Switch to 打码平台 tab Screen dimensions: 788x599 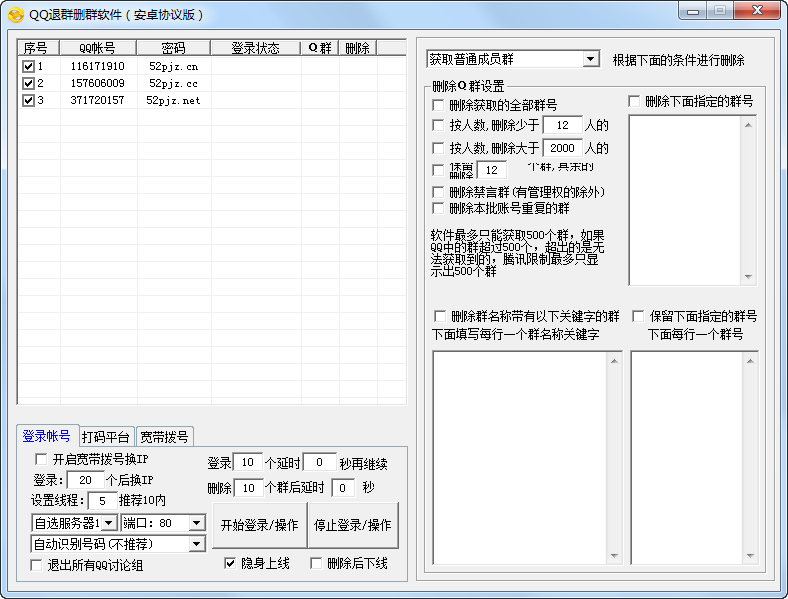point(106,437)
